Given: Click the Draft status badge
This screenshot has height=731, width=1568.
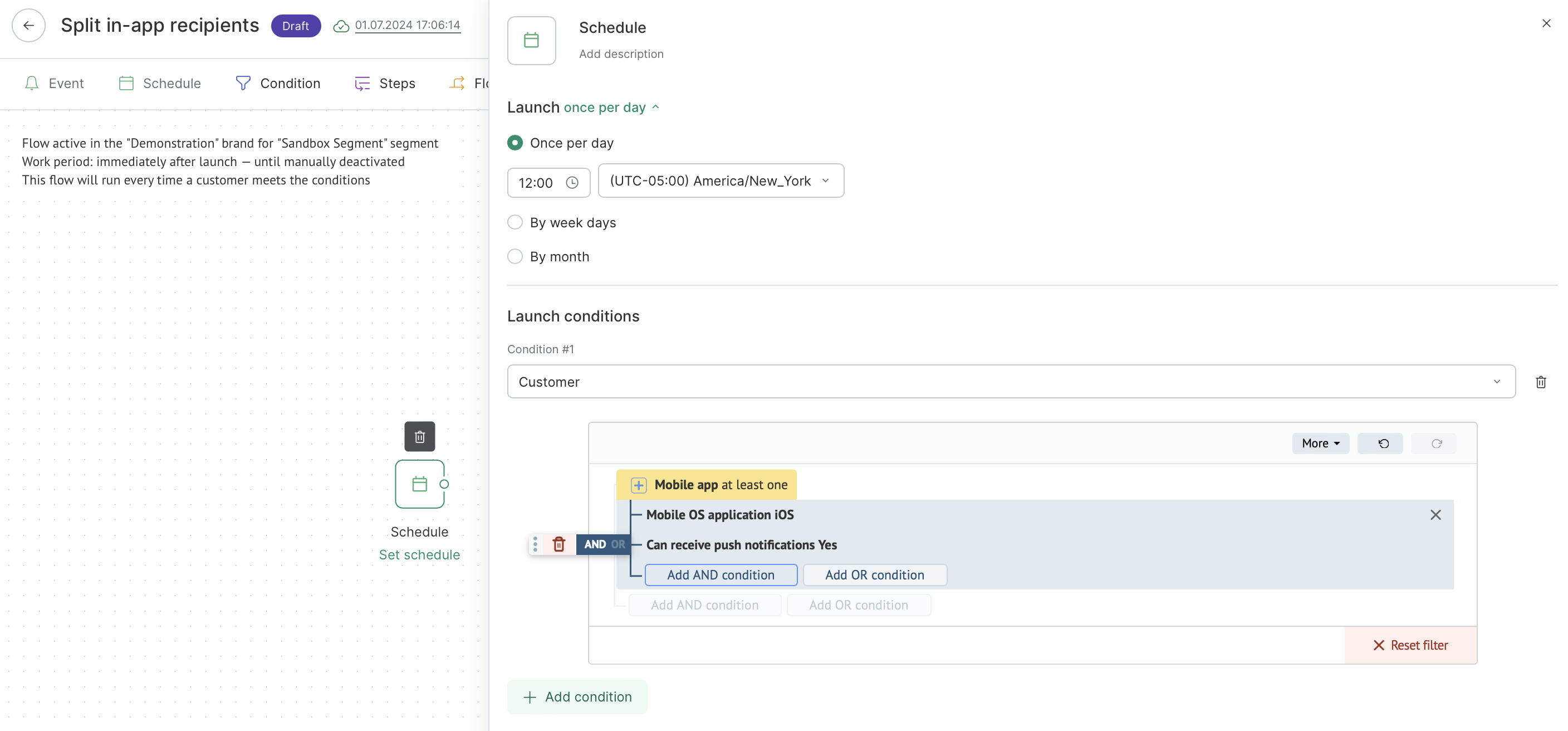Looking at the screenshot, I should tap(296, 26).
